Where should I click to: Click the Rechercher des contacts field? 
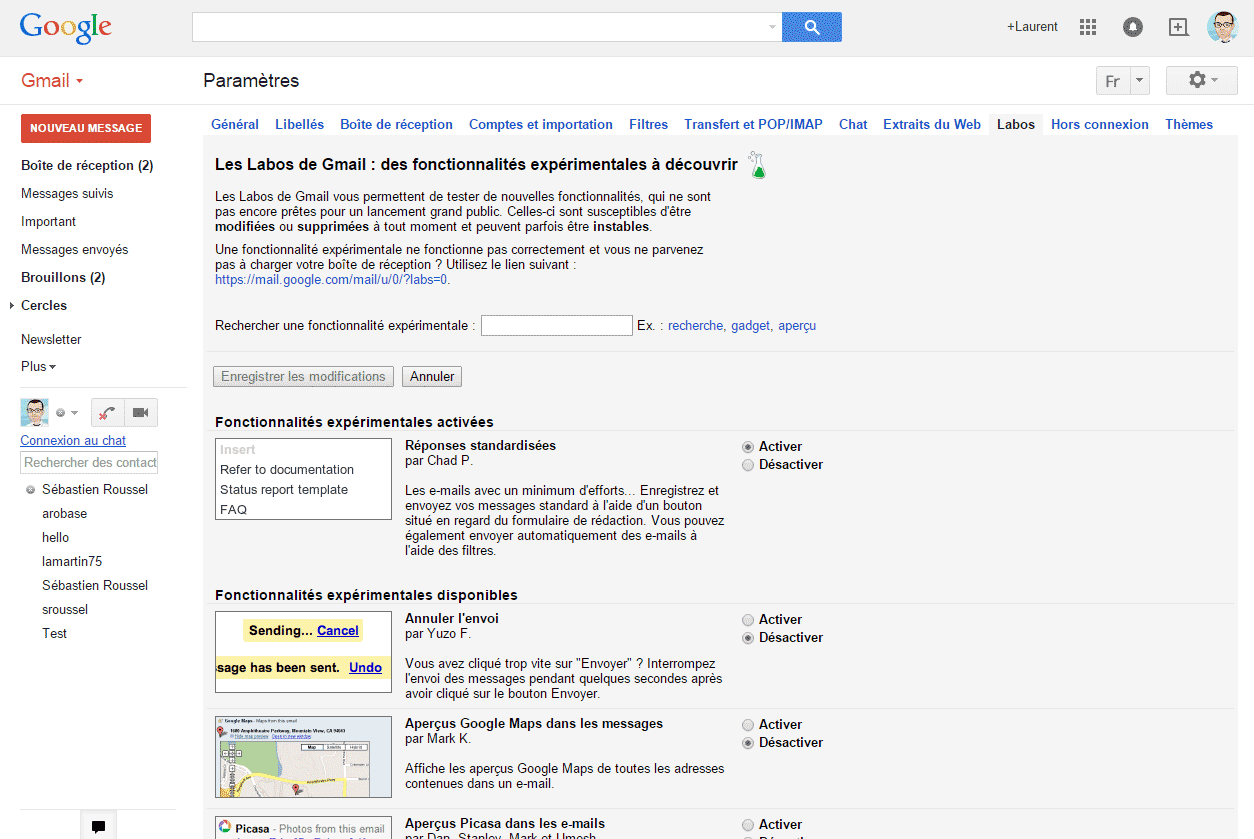click(89, 463)
